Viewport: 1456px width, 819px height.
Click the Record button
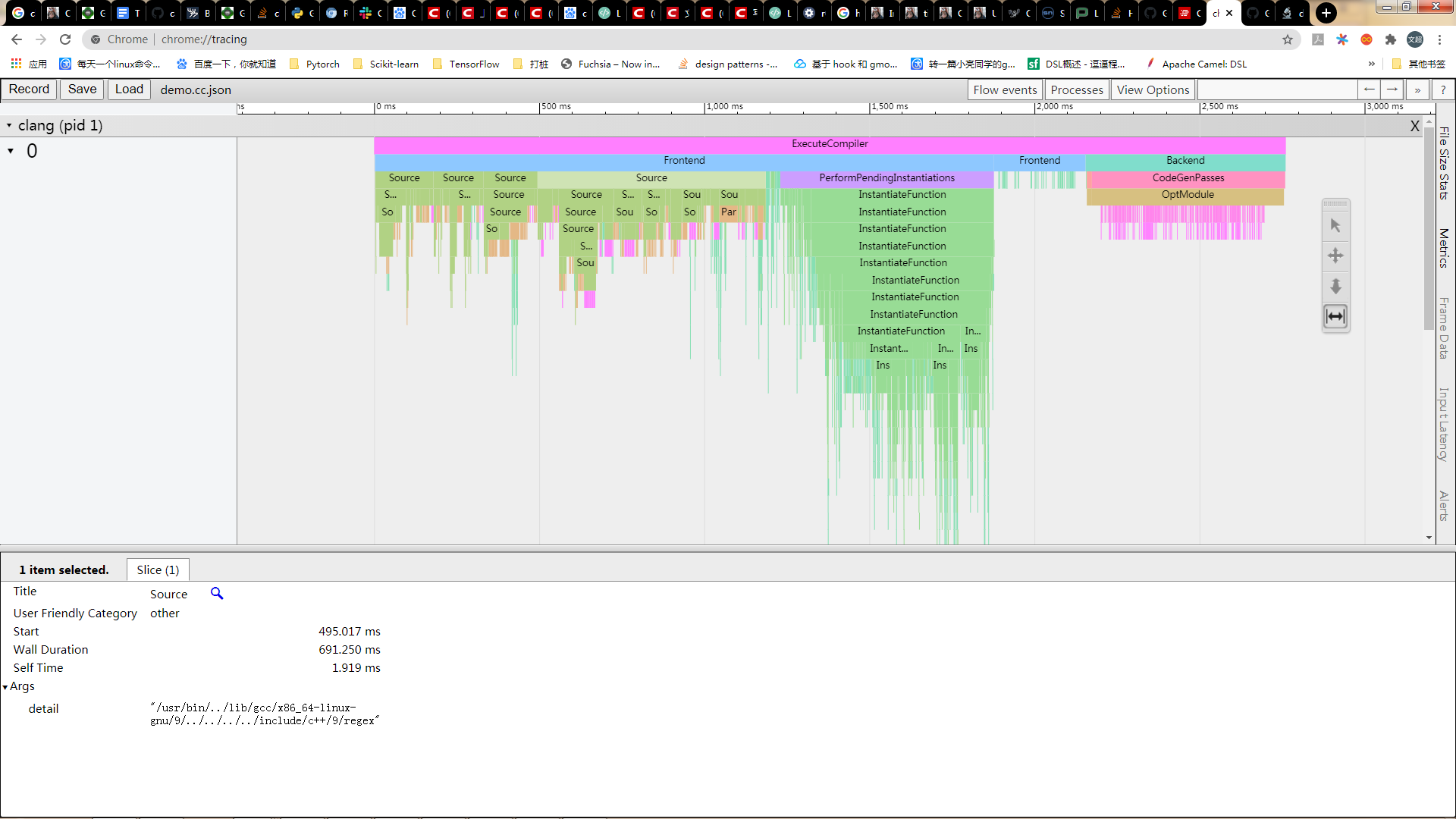(x=29, y=89)
